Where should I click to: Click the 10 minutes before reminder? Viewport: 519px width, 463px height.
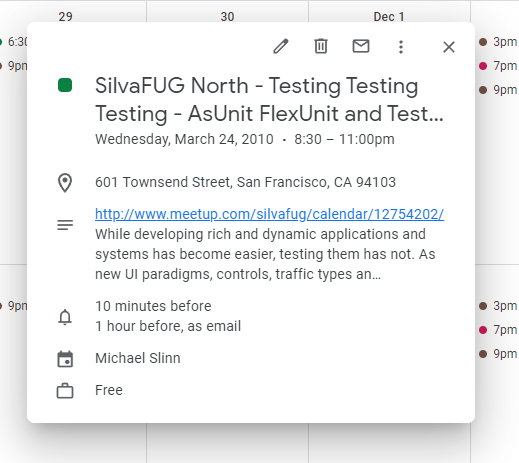coord(153,306)
